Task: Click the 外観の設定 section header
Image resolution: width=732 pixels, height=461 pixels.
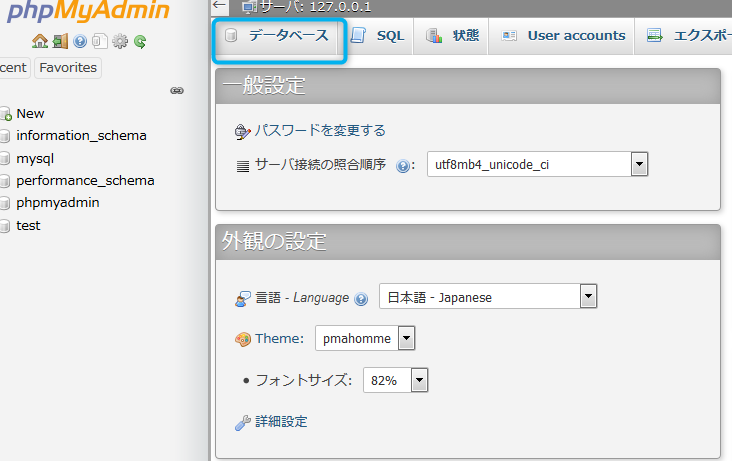Action: tap(468, 242)
